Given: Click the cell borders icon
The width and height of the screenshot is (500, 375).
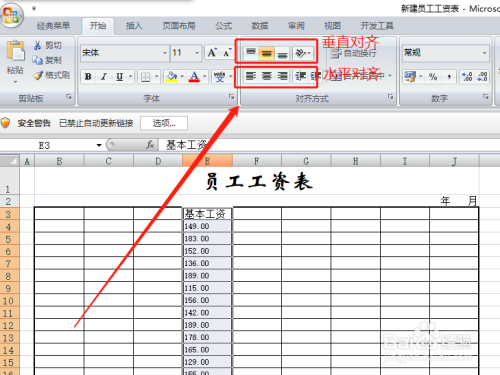Looking at the screenshot, I should pyautogui.click(x=145, y=77).
